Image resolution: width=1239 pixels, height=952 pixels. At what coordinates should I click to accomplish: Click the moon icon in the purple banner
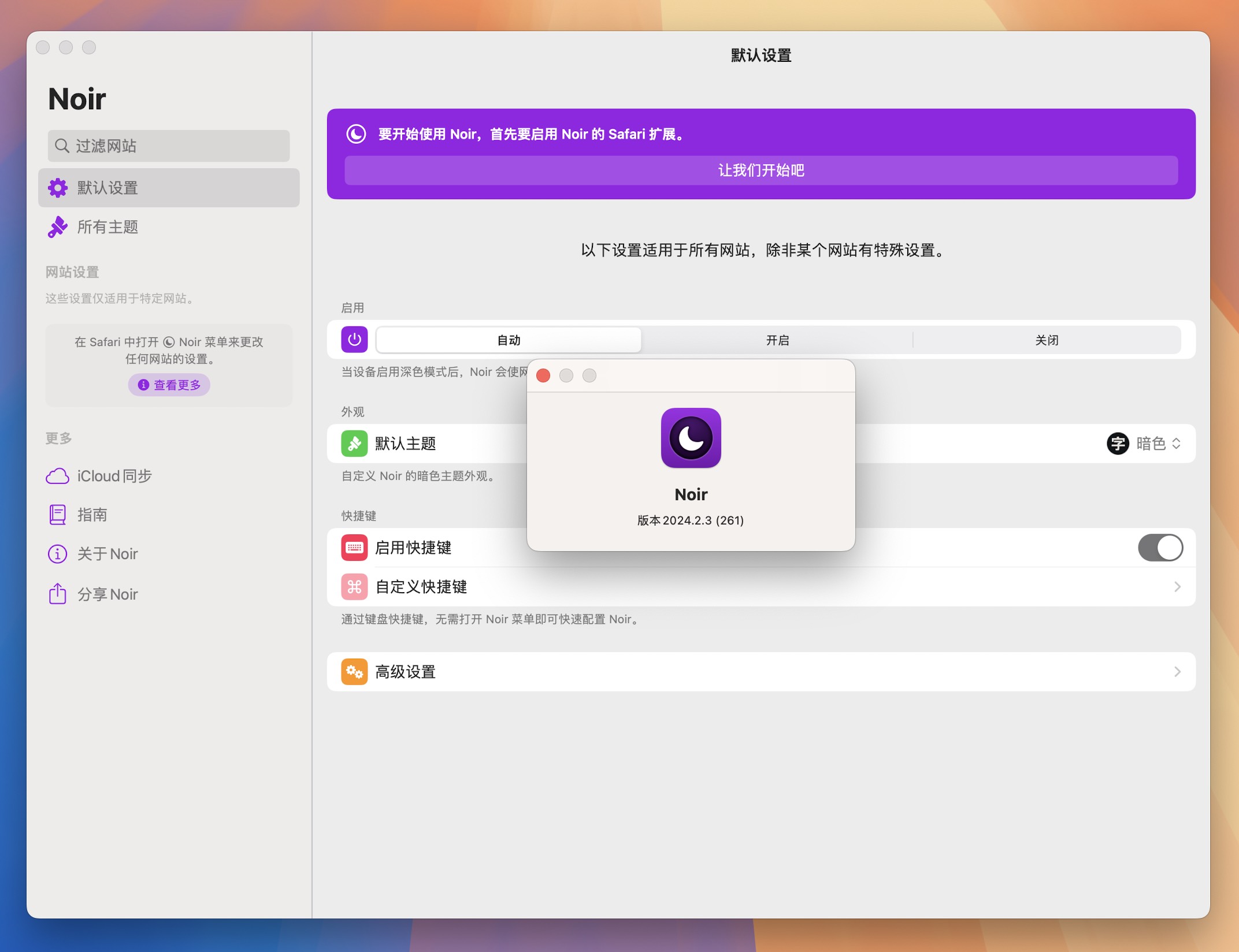tap(356, 134)
